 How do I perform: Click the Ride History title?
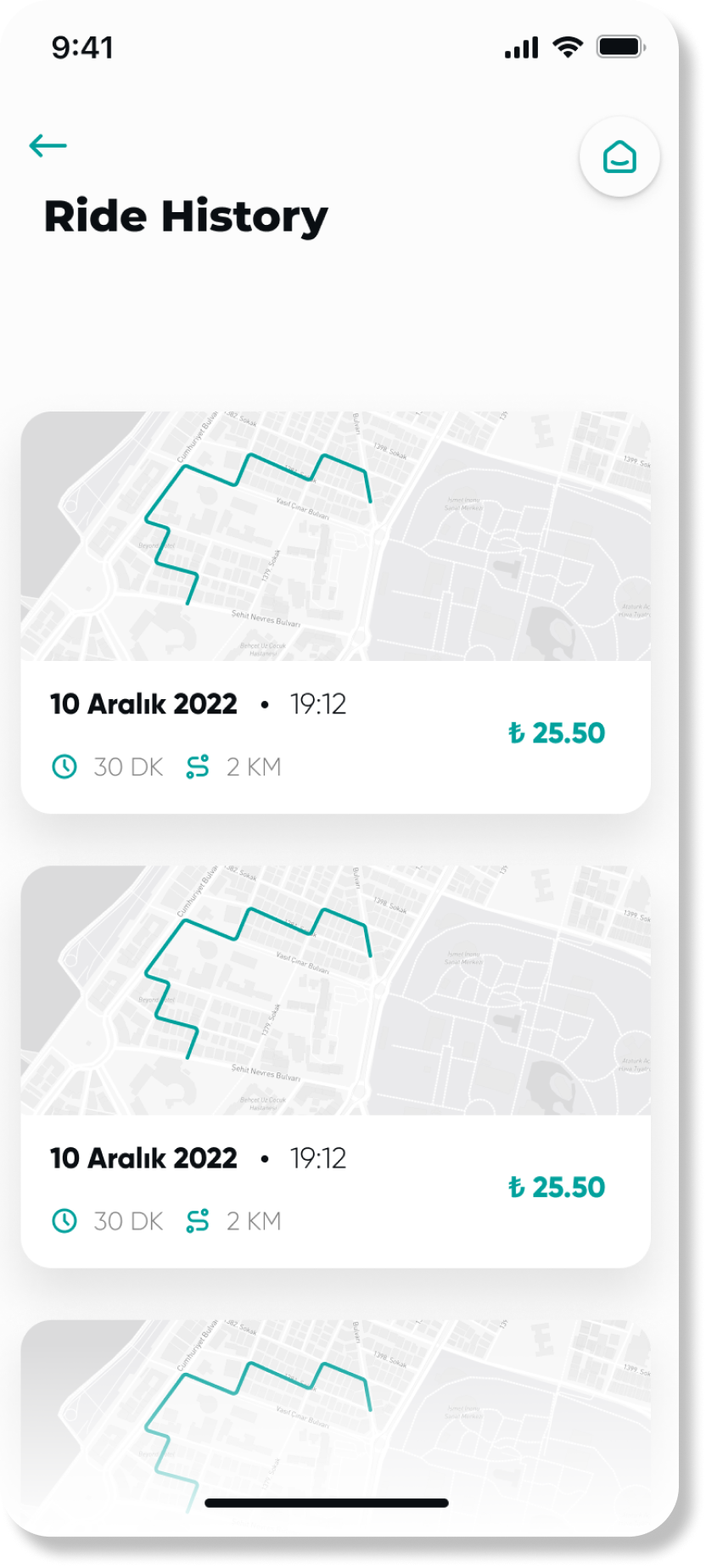[186, 217]
